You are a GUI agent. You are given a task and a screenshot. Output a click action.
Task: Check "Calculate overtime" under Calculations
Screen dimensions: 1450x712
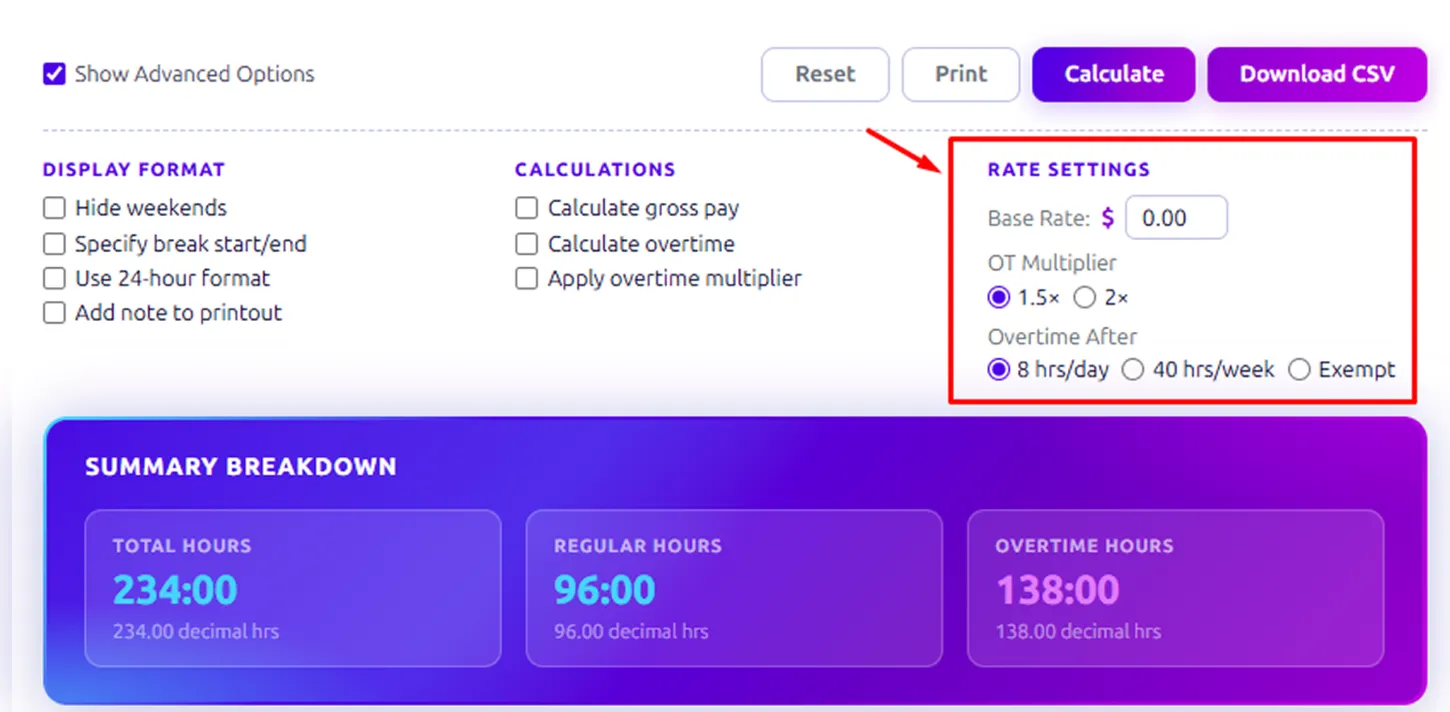click(526, 243)
